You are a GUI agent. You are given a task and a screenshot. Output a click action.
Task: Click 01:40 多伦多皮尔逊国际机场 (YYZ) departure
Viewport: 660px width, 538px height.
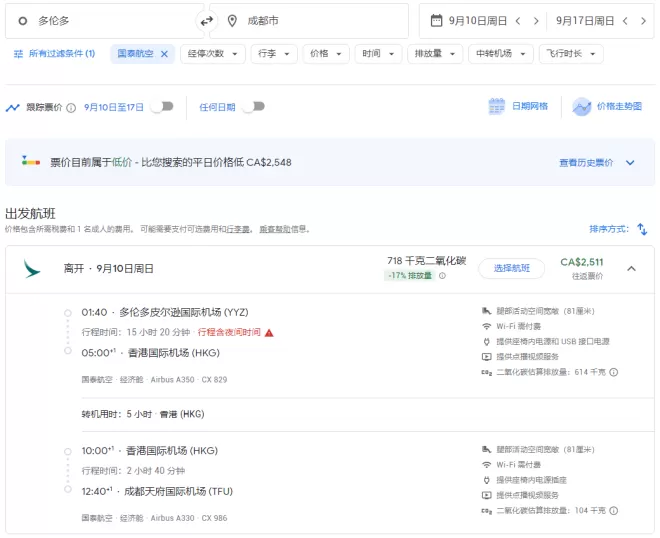(x=165, y=312)
